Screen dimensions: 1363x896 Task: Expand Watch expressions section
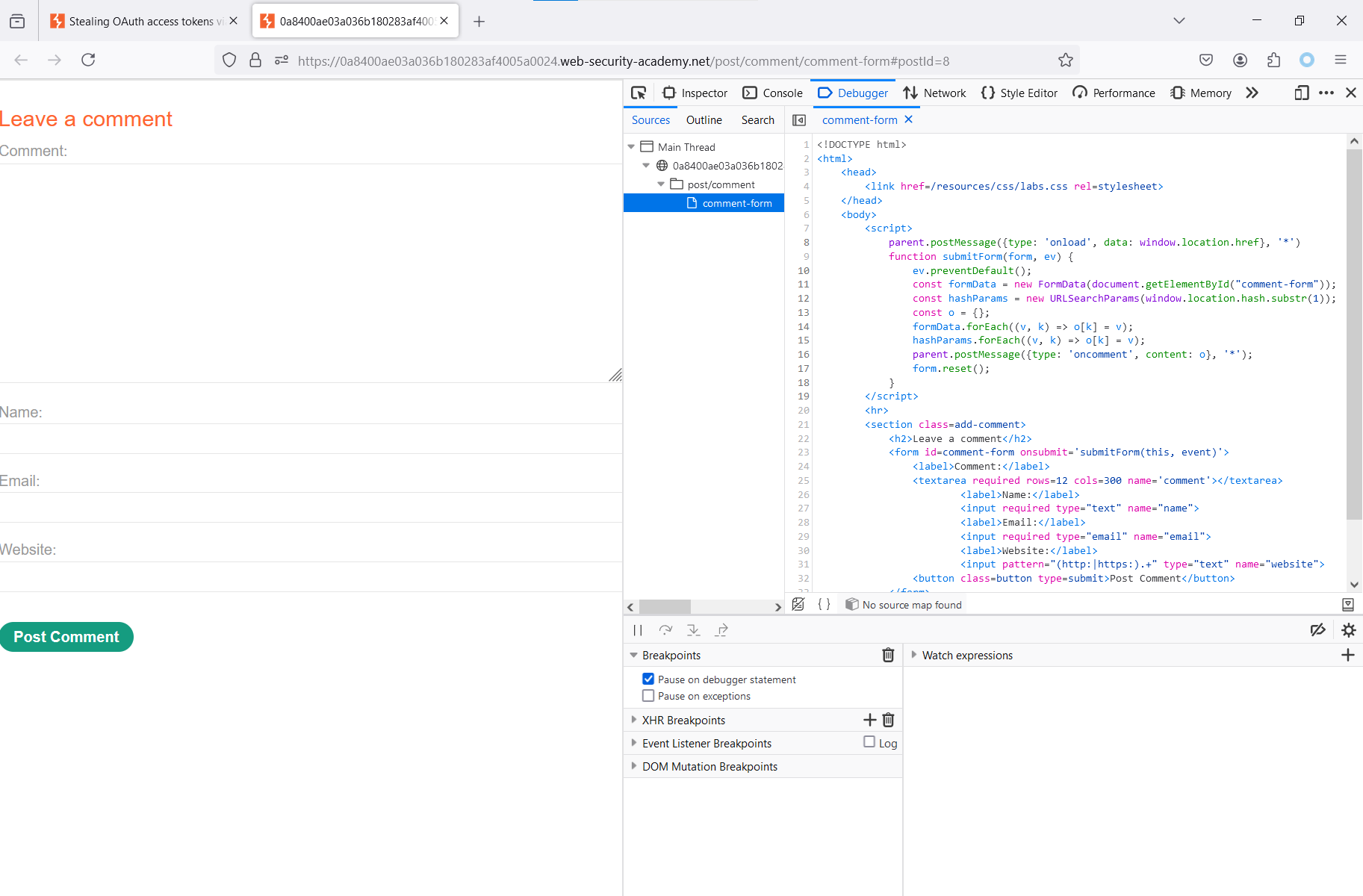(913, 655)
